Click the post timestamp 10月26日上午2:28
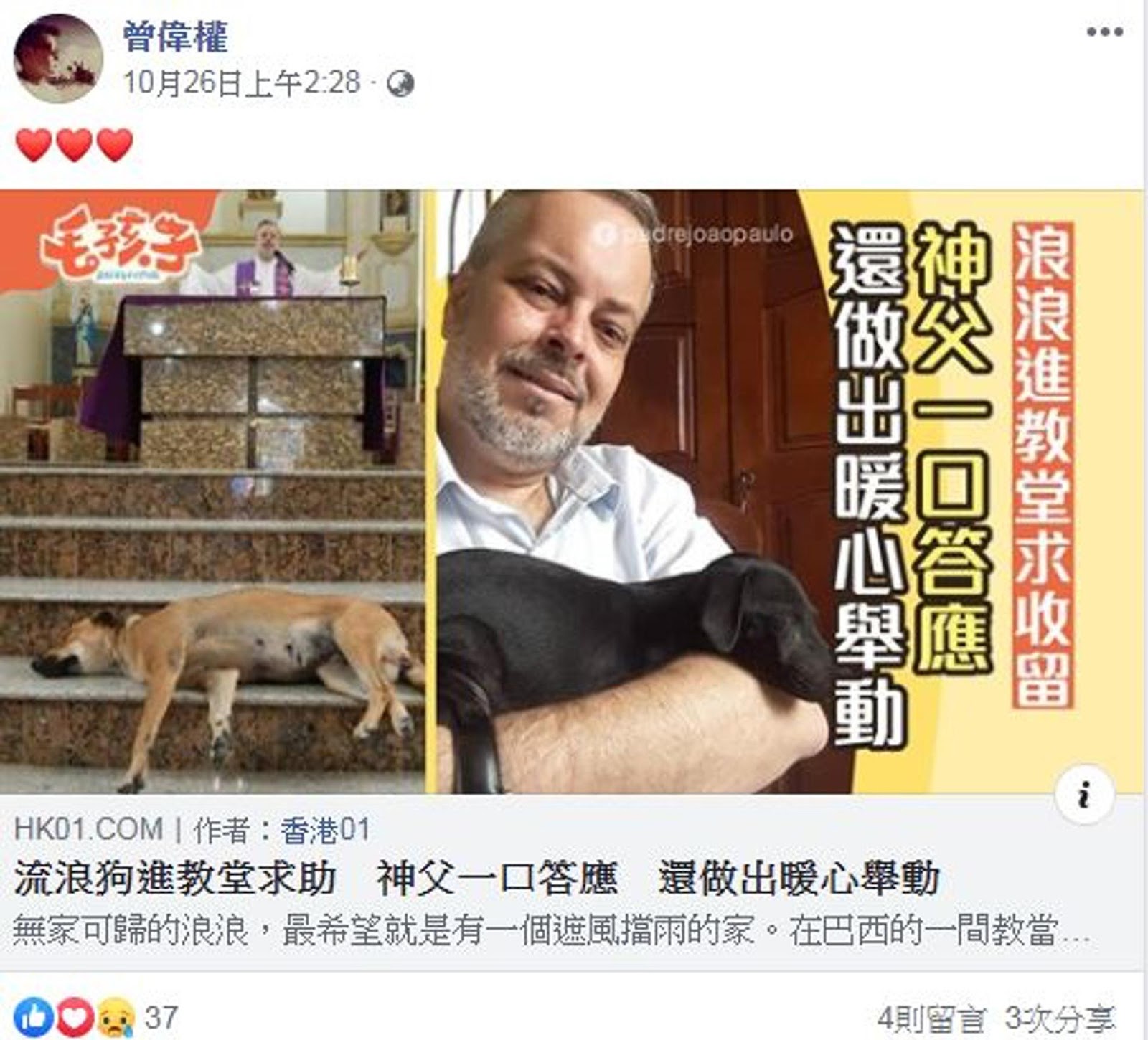This screenshot has height=1040, width=1148. [241, 82]
